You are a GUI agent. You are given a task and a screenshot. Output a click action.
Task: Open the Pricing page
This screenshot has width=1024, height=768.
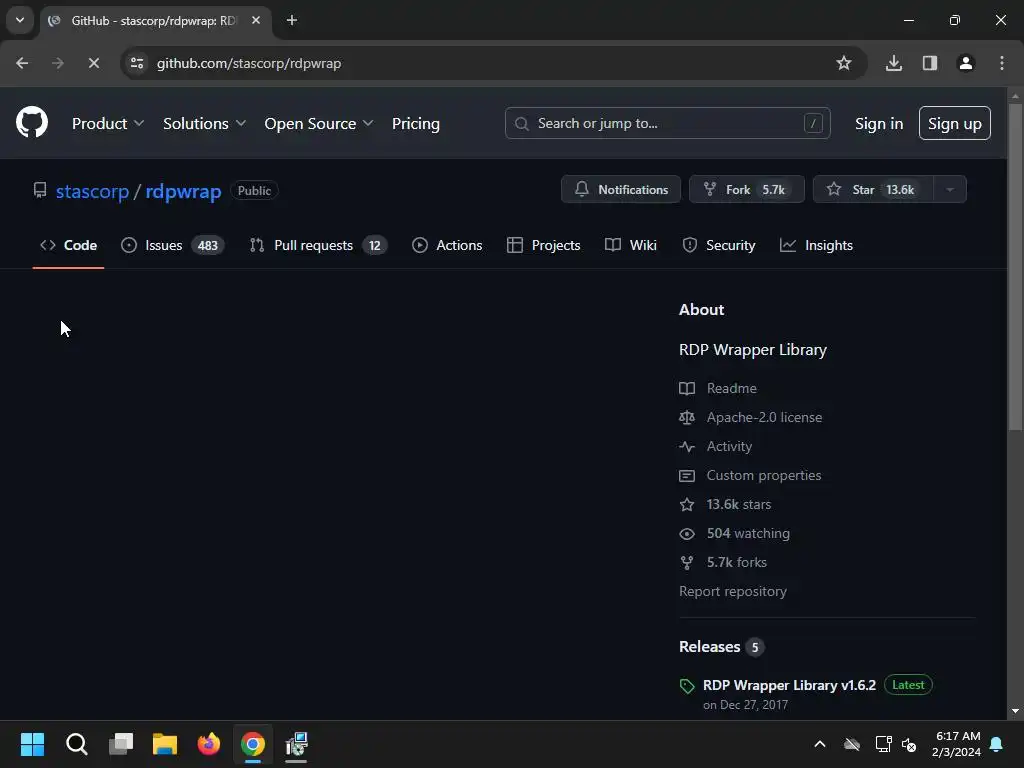coord(415,123)
